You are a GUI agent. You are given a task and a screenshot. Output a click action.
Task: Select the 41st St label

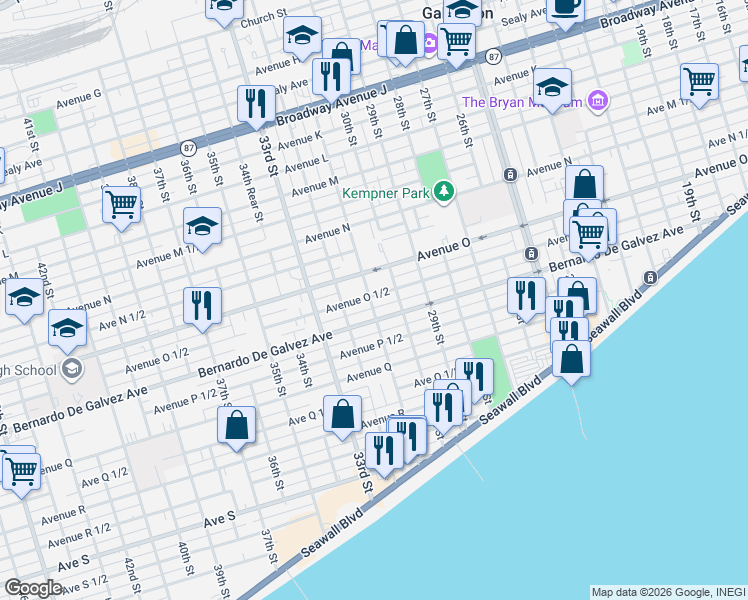pos(31,135)
